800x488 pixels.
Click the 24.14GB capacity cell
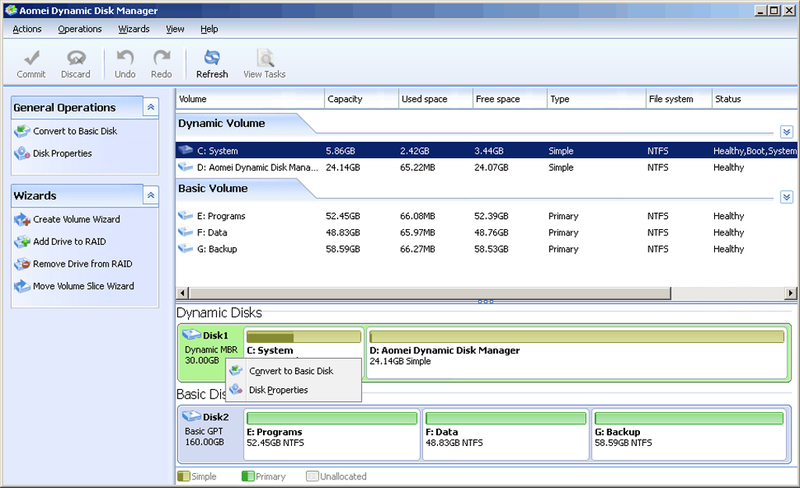click(x=343, y=167)
